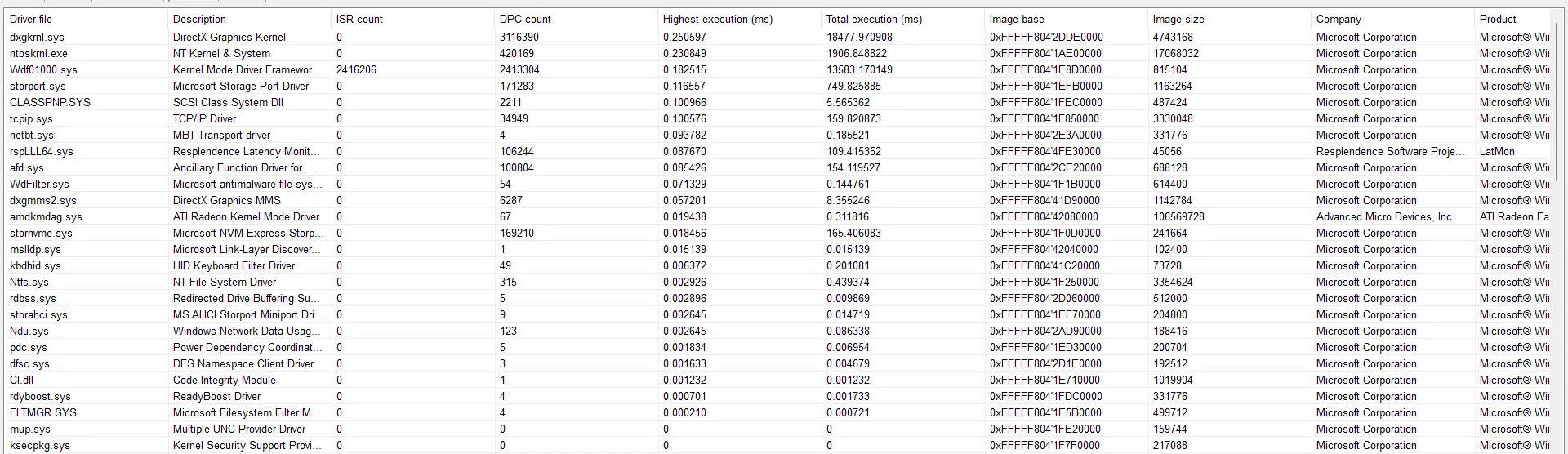Screen dimensions: 1568x454
Task: Select the ksecpkg.sys driver row
Action: (777, 445)
